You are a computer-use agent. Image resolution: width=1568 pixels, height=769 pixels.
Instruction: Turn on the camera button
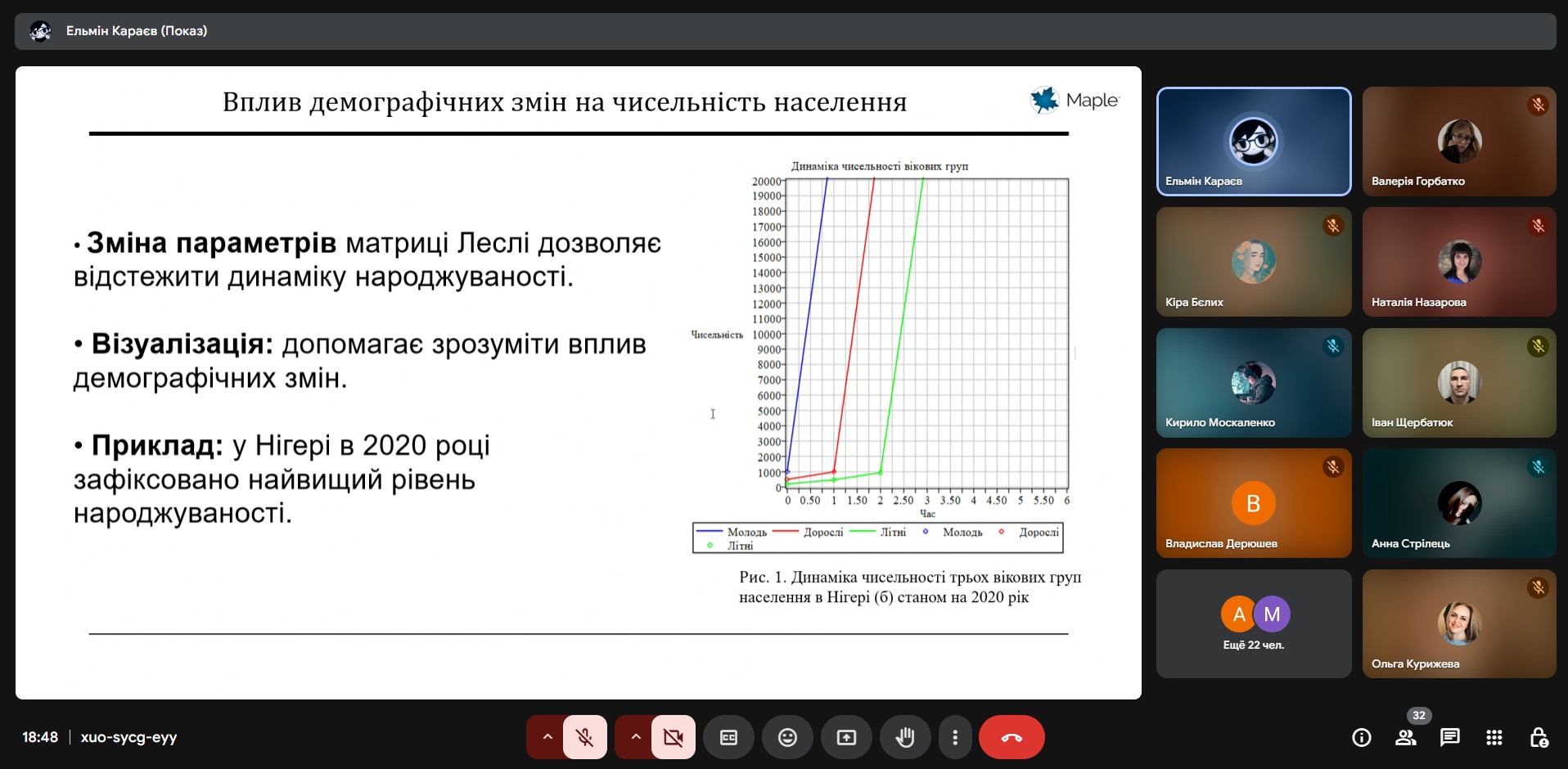point(674,737)
